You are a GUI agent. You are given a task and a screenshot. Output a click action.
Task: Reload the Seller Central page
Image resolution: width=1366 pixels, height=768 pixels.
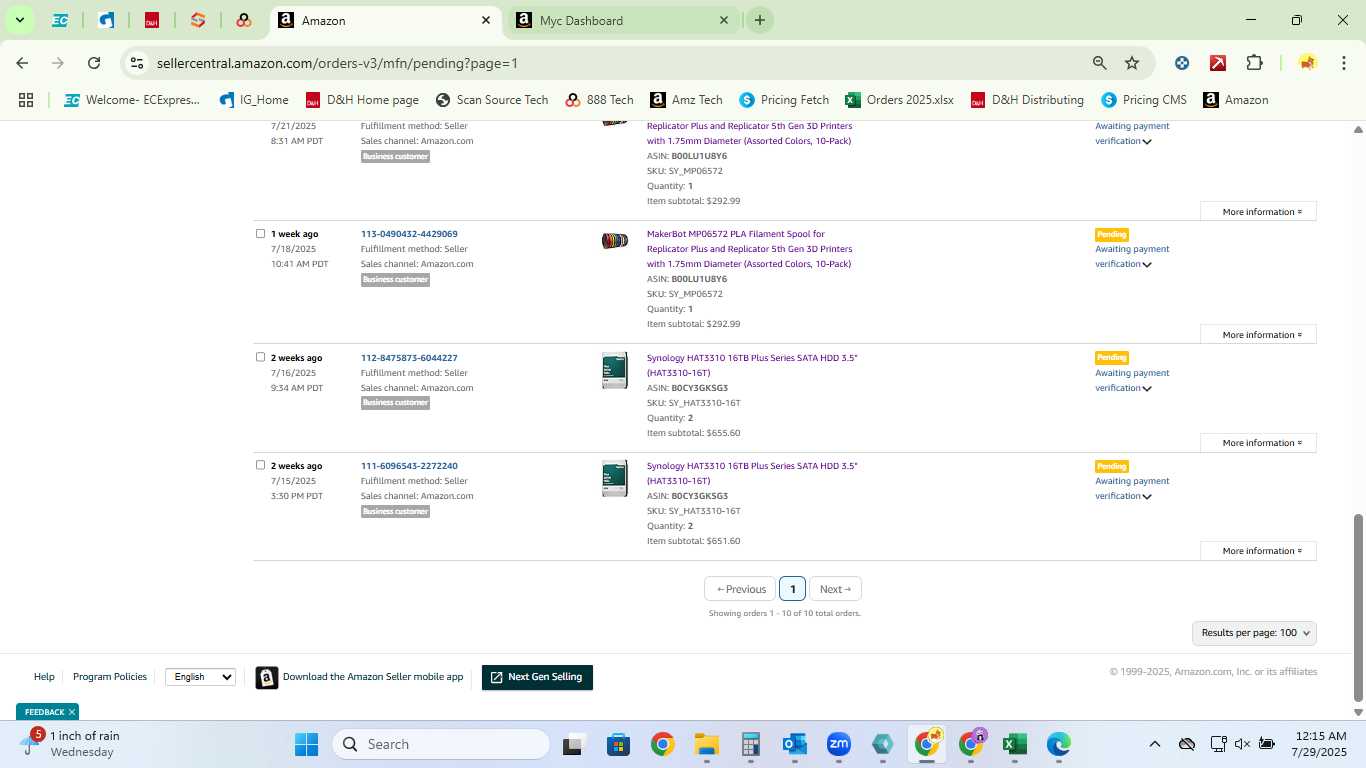[x=94, y=63]
